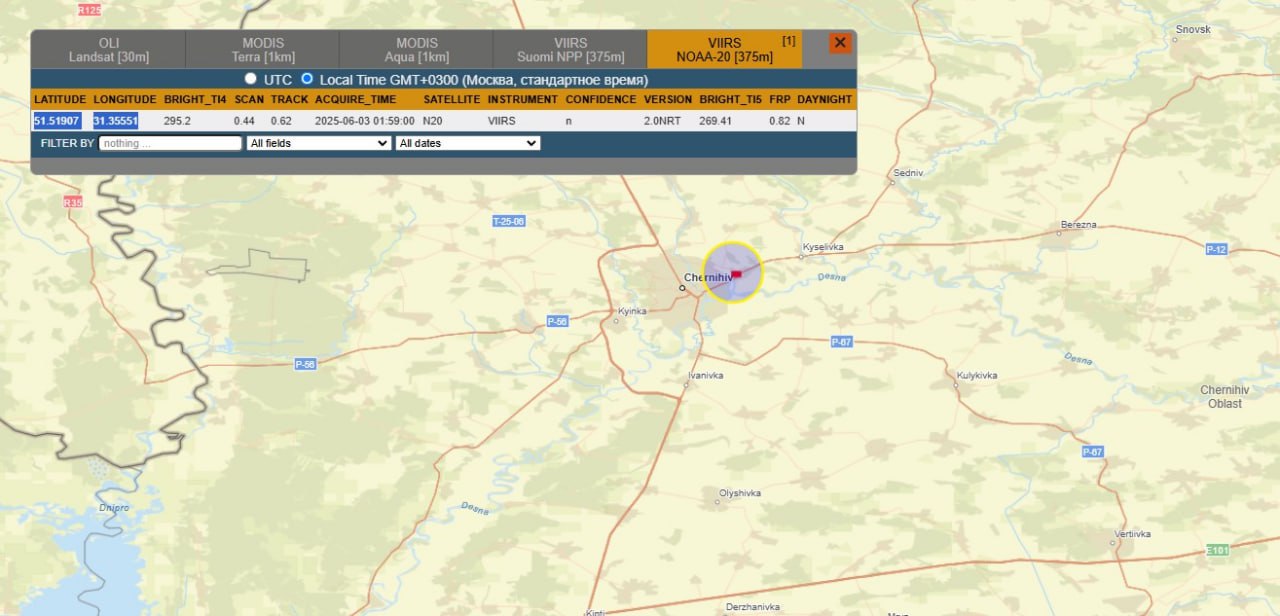This screenshot has width=1280, height=616.
Task: Select Local Time GMT+0300 radio button
Action: click(x=307, y=78)
